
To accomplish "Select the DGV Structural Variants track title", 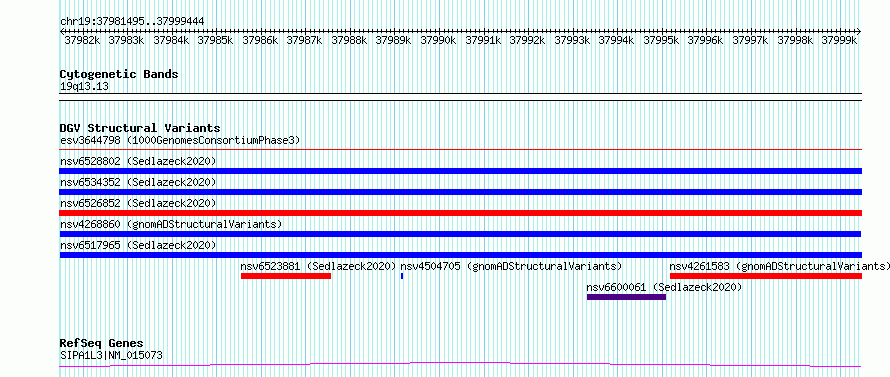I will 140,128.
